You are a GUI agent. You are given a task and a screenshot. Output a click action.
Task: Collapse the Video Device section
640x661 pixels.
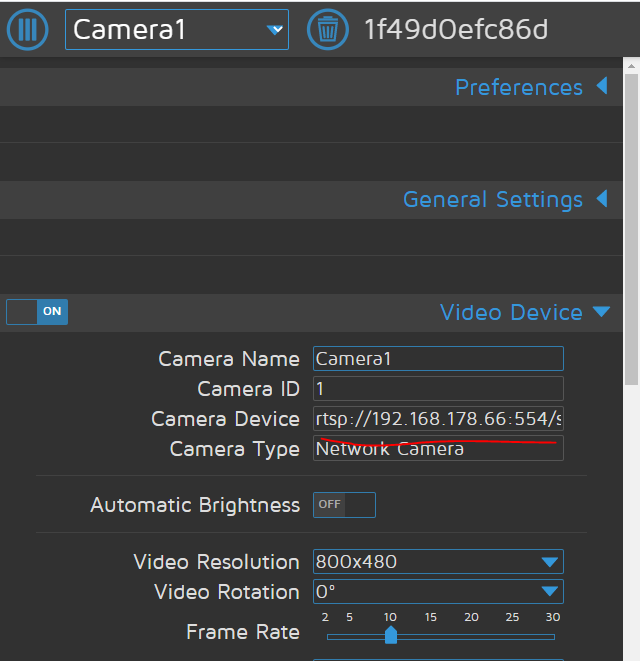click(601, 312)
